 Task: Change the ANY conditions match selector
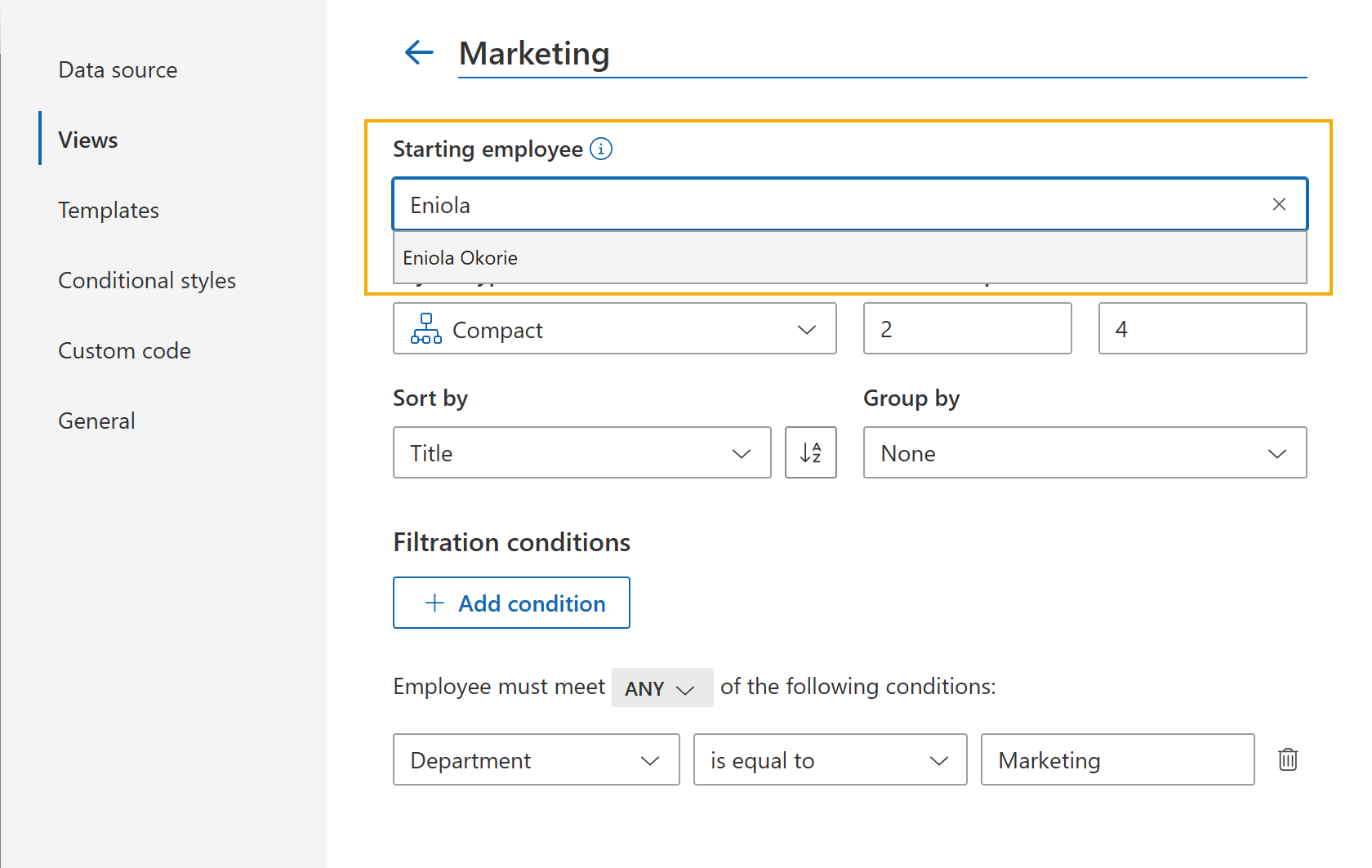click(x=661, y=688)
